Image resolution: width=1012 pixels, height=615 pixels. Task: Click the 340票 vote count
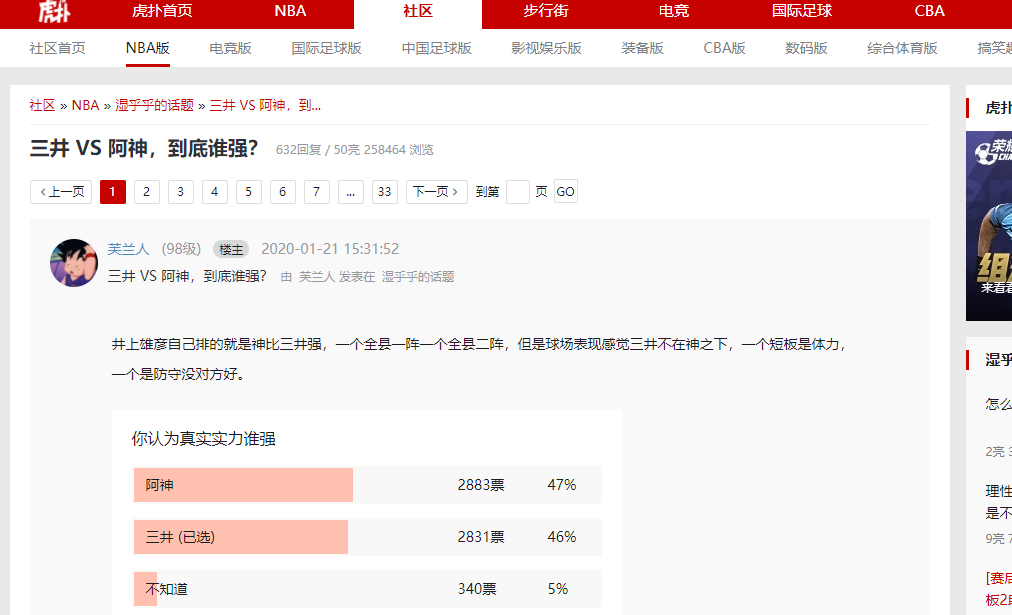[x=477, y=589]
